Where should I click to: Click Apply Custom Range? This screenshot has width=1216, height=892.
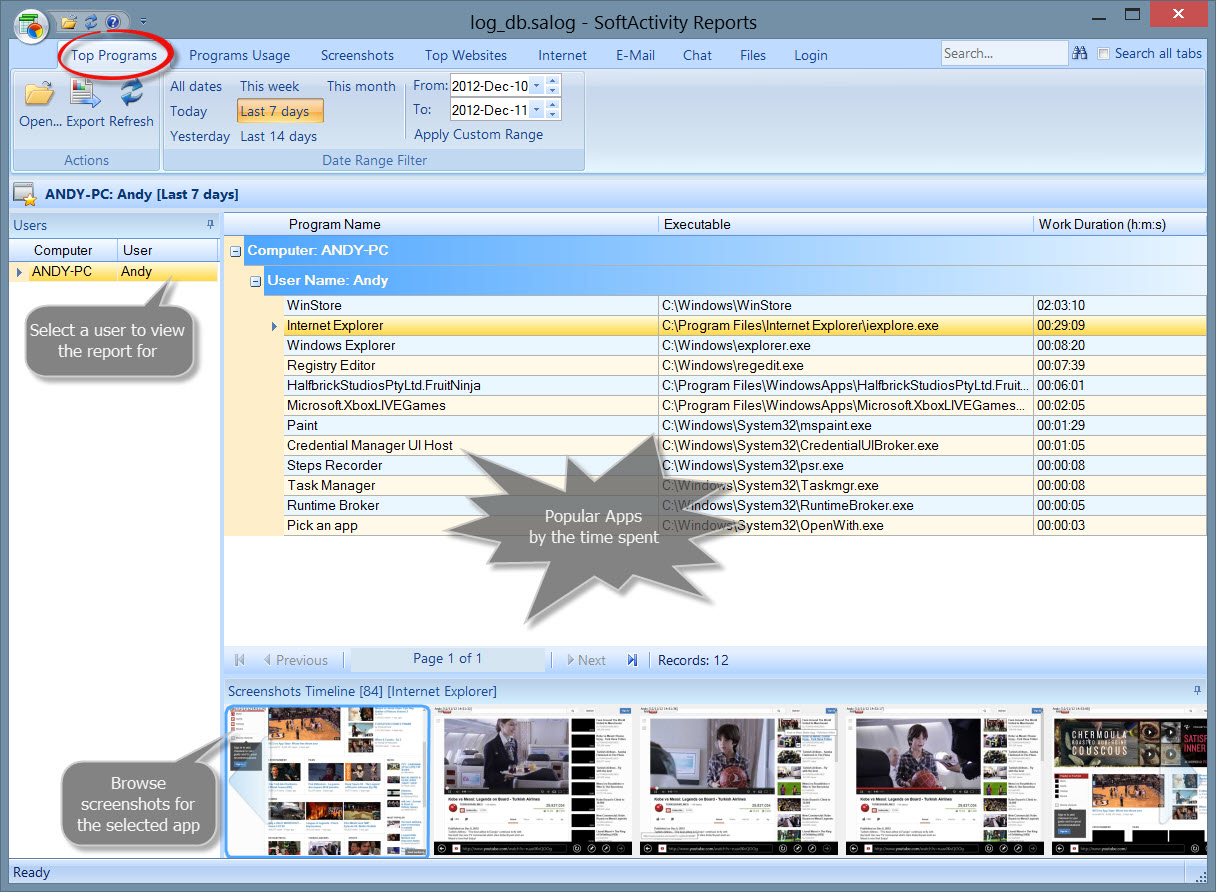(479, 134)
